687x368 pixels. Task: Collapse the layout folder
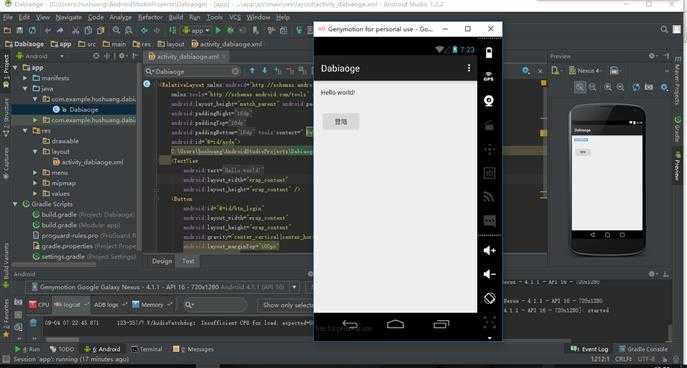tap(35, 152)
